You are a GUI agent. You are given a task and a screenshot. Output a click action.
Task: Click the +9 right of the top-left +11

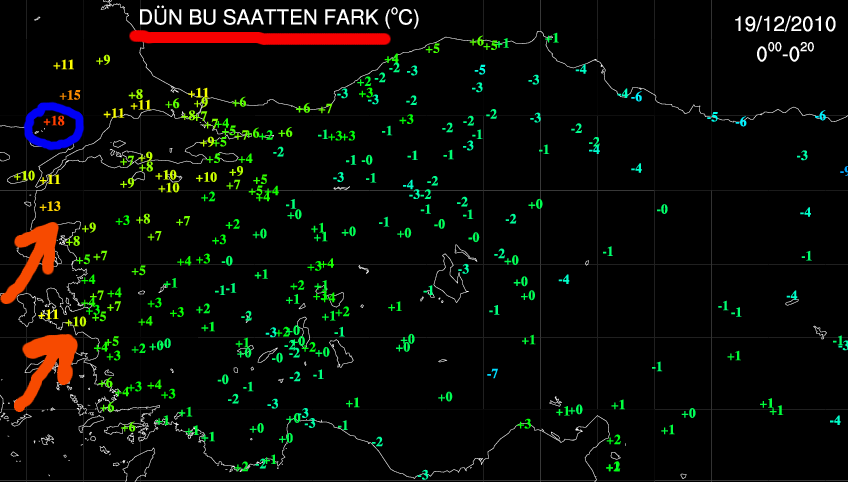[103, 60]
